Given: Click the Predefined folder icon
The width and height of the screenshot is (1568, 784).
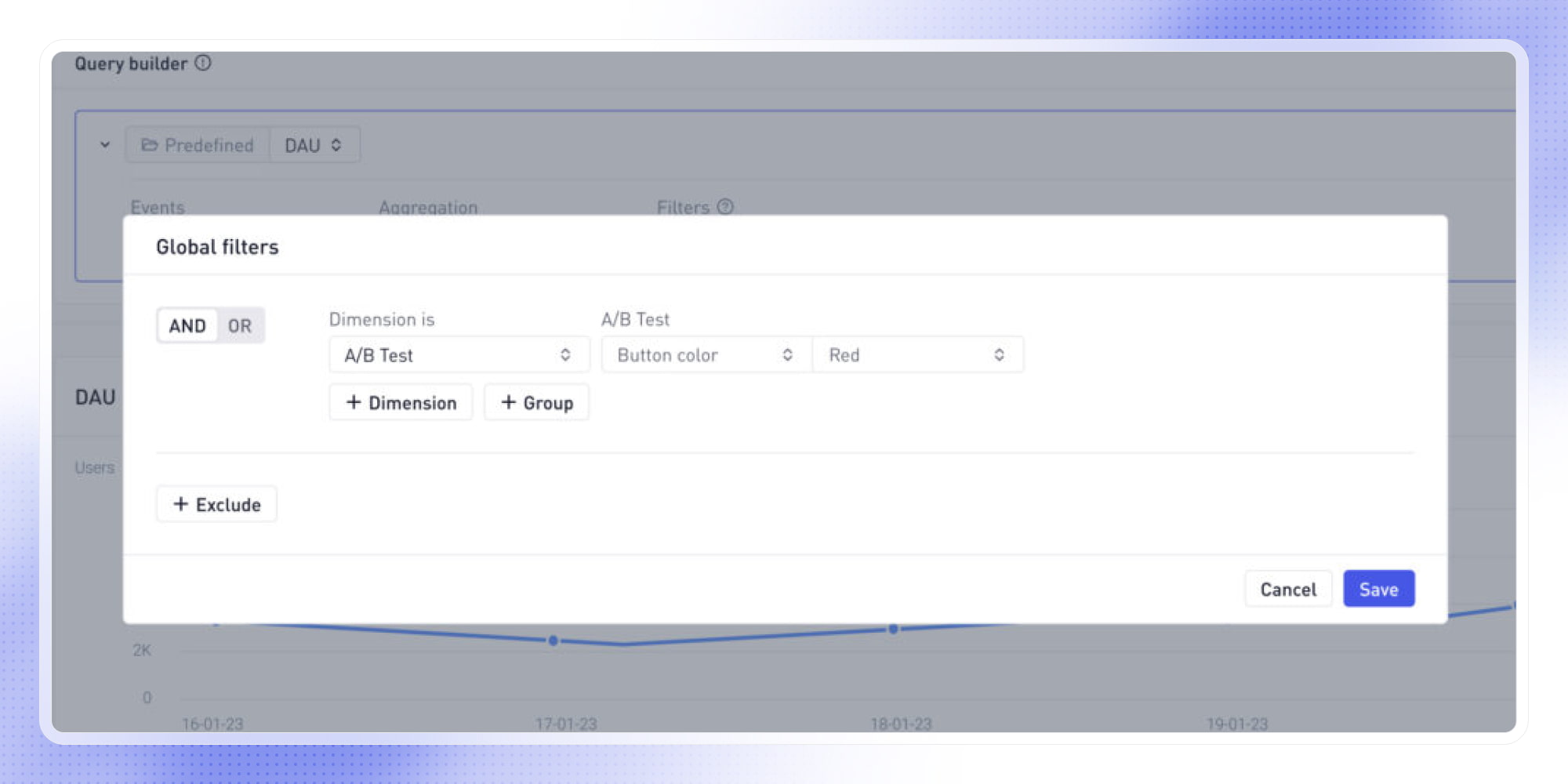Looking at the screenshot, I should (149, 144).
